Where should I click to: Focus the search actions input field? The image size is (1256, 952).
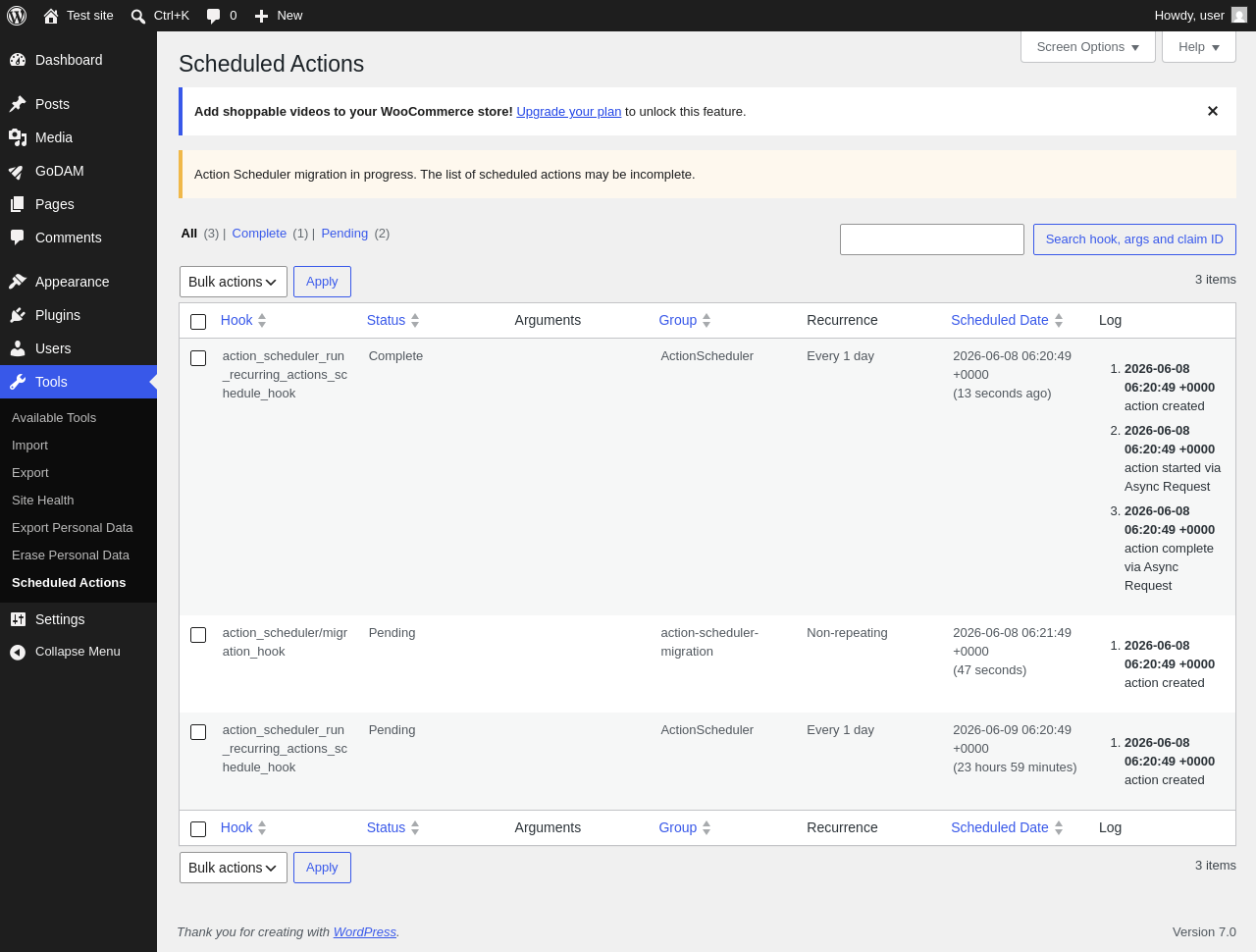tap(932, 239)
